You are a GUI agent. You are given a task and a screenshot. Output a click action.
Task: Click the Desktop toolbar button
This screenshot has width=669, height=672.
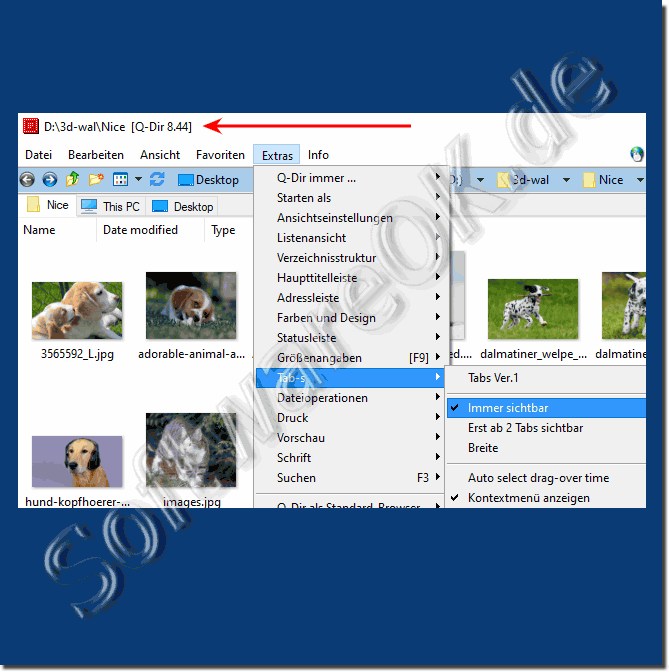(x=208, y=180)
